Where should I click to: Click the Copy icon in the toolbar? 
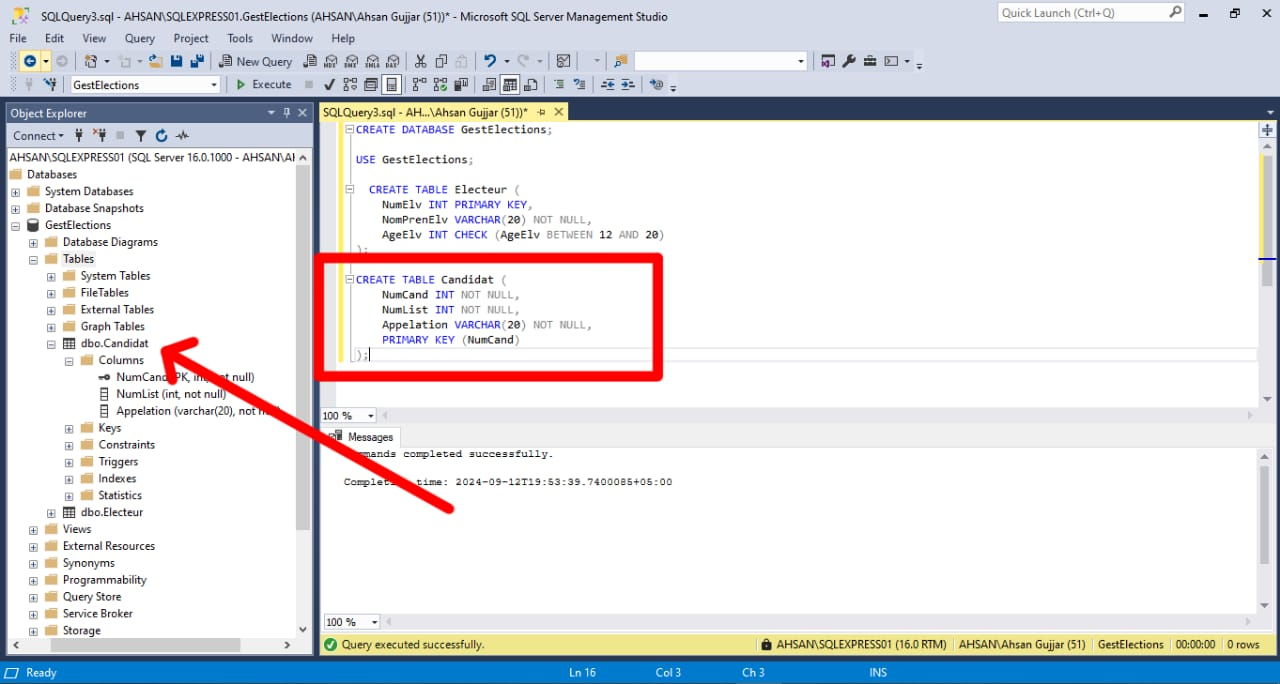pos(441,61)
